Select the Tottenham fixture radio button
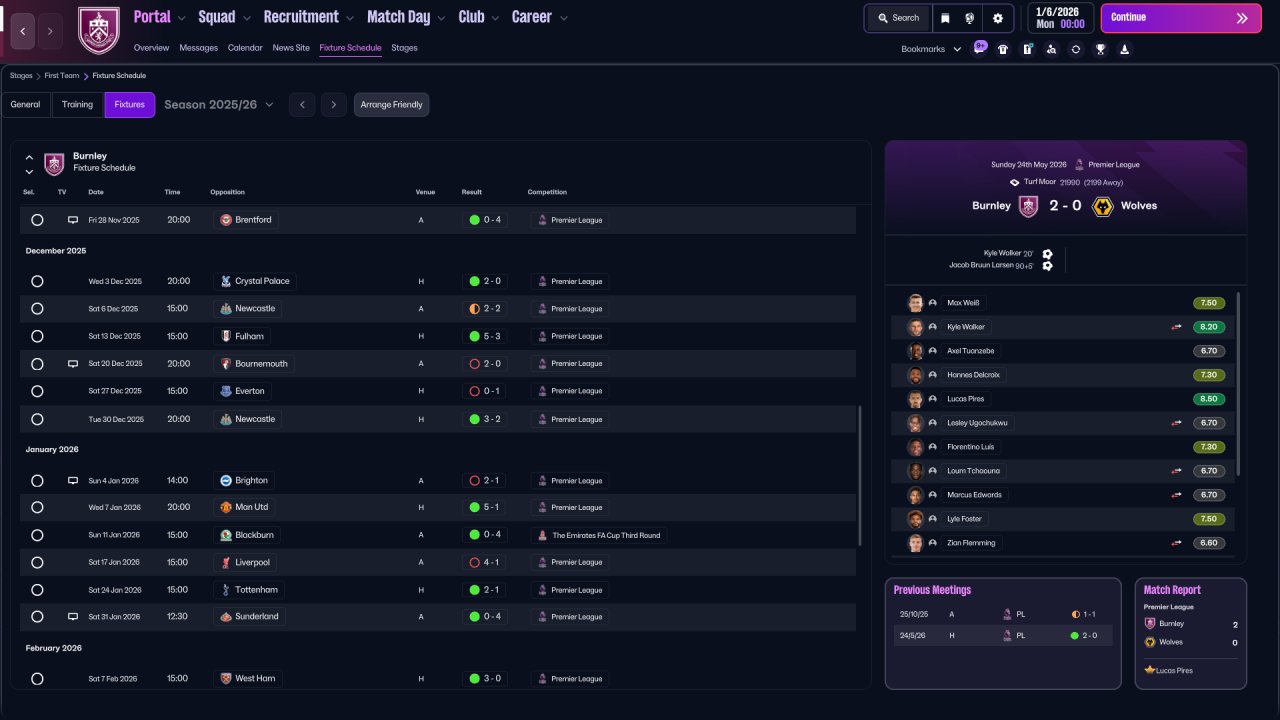The image size is (1280, 720). click(x=37, y=590)
